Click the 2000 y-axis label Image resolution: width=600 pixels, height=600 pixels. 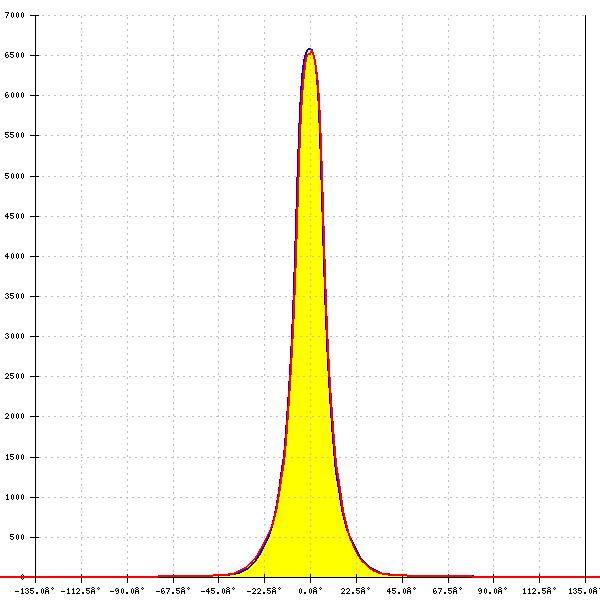15,416
